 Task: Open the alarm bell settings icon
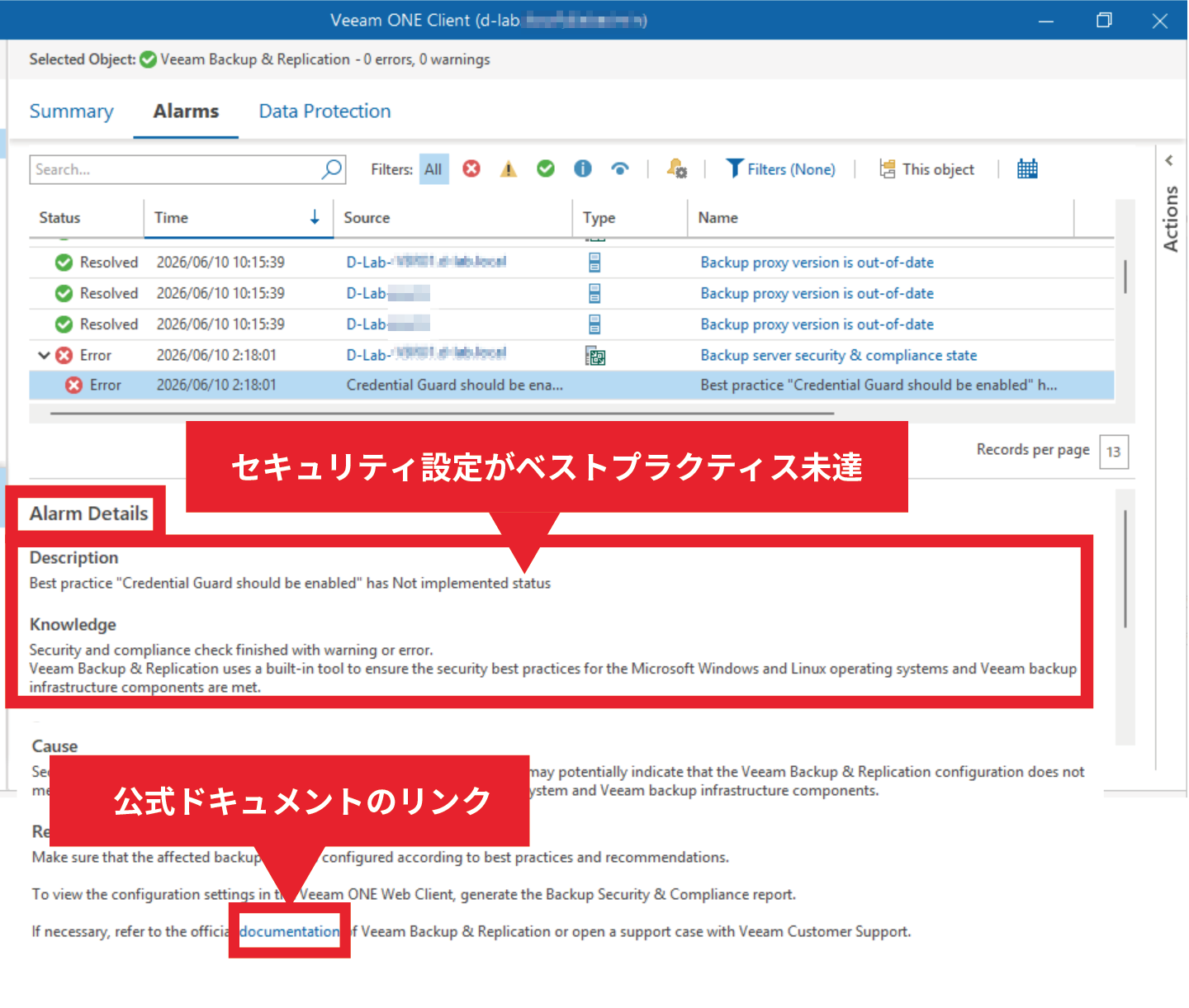click(677, 169)
